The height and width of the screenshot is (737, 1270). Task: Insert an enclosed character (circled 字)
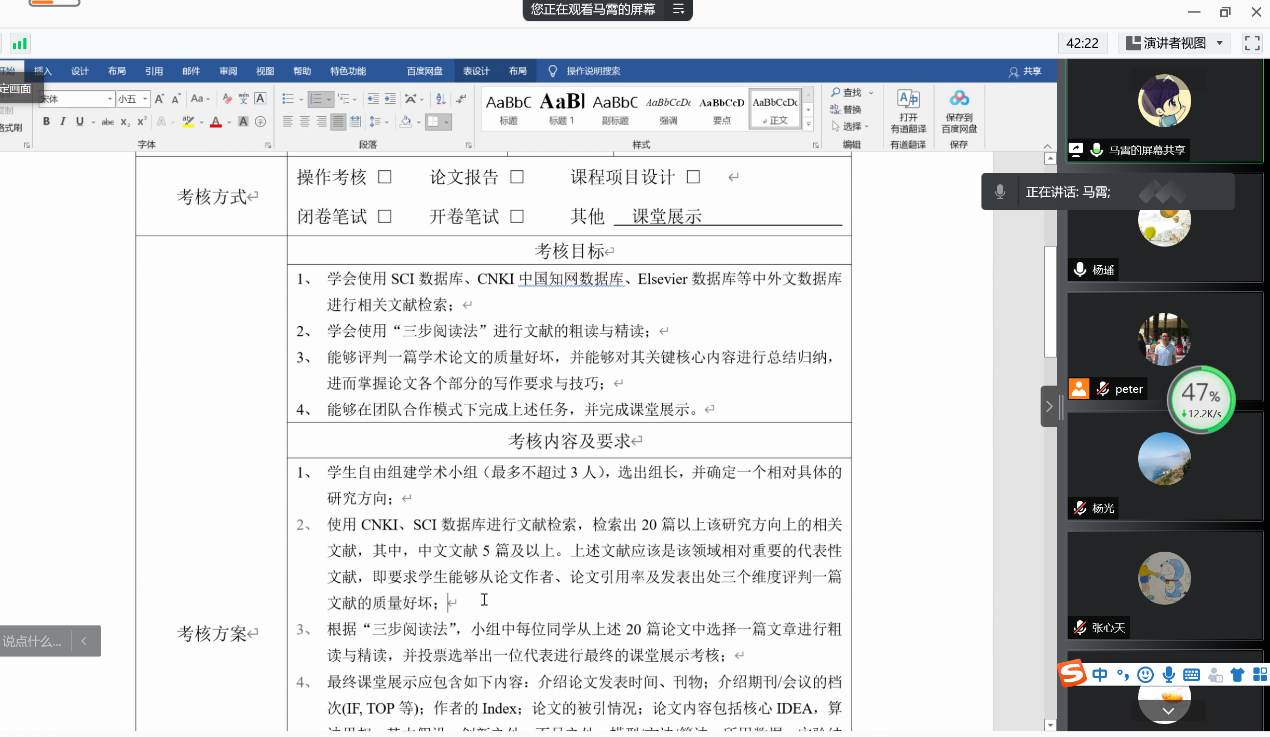pos(260,122)
